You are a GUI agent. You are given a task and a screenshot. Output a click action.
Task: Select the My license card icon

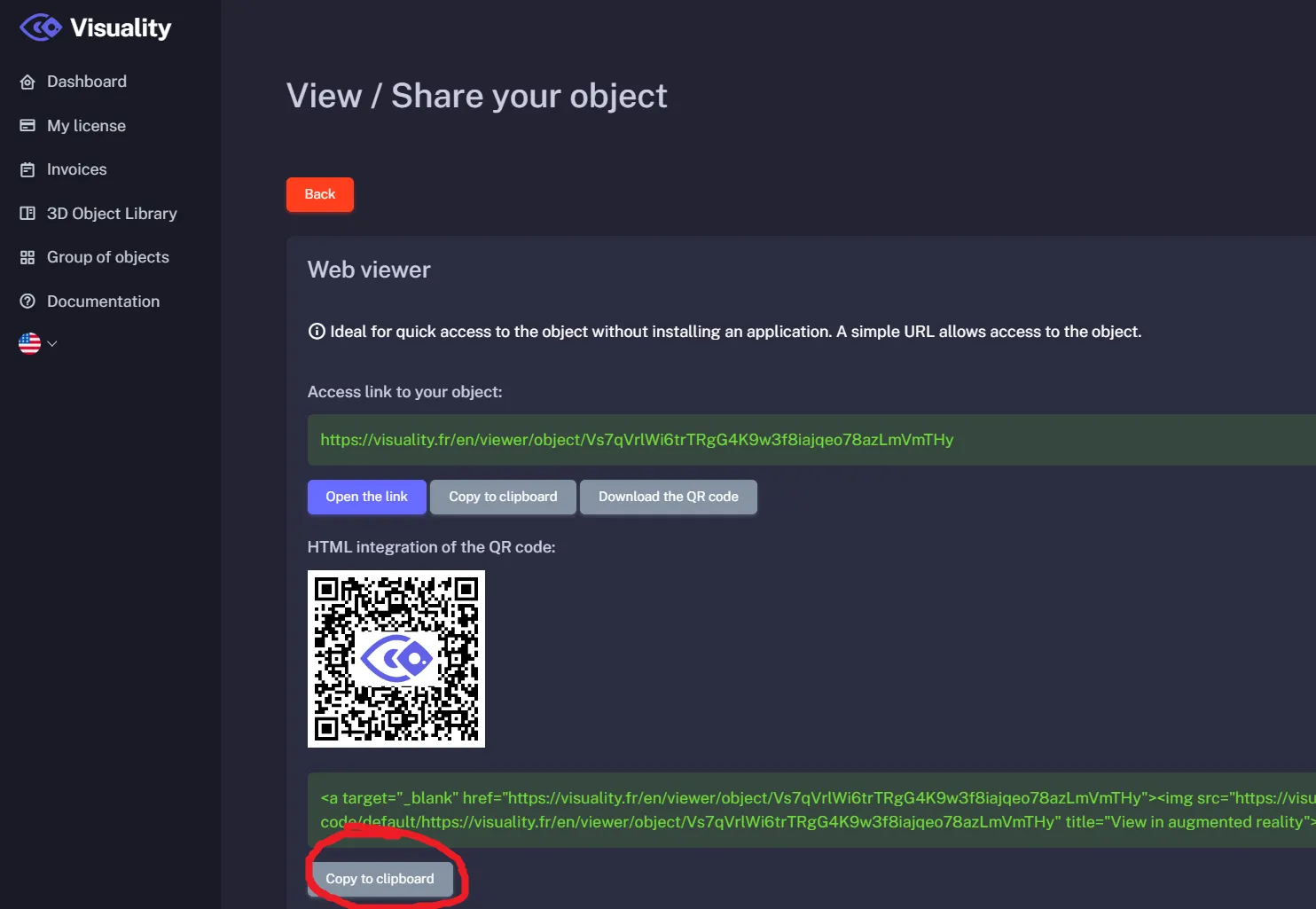pos(27,125)
